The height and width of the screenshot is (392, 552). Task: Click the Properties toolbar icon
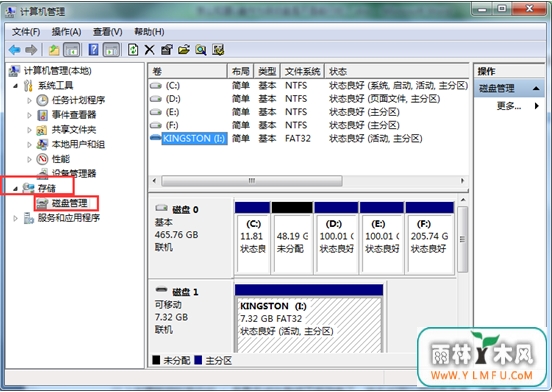[x=167, y=50]
